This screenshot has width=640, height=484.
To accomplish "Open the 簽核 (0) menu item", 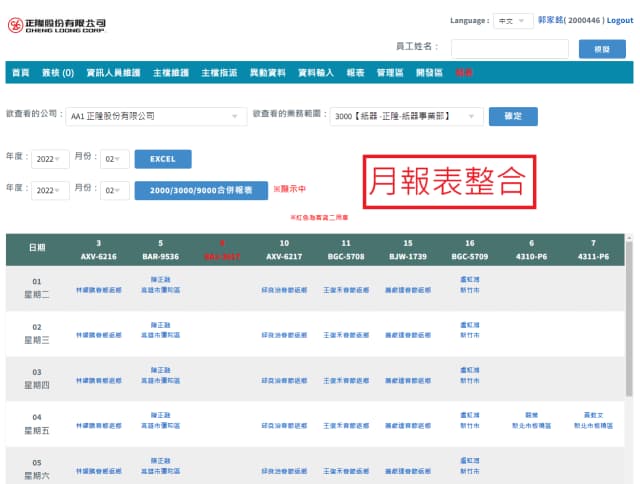I will point(58,73).
